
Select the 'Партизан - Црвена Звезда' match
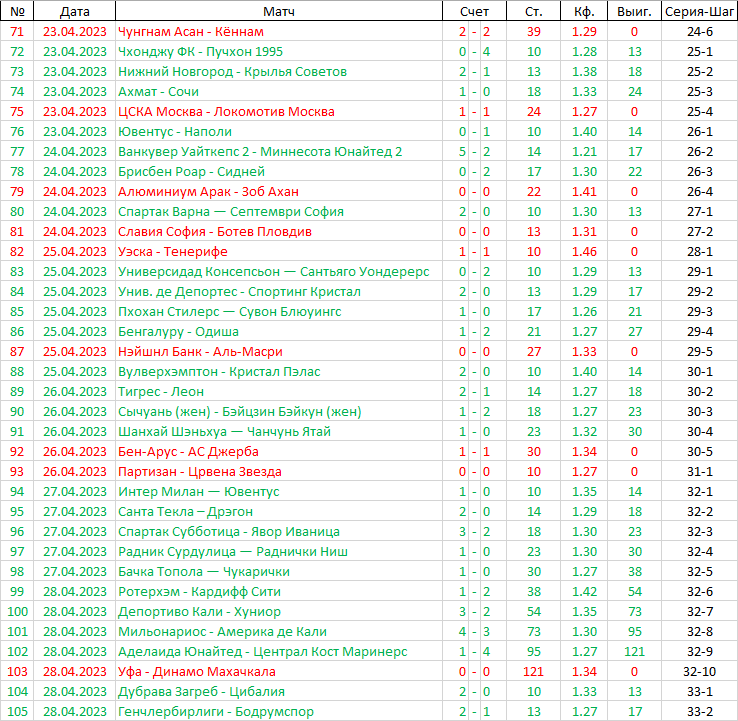click(200, 471)
